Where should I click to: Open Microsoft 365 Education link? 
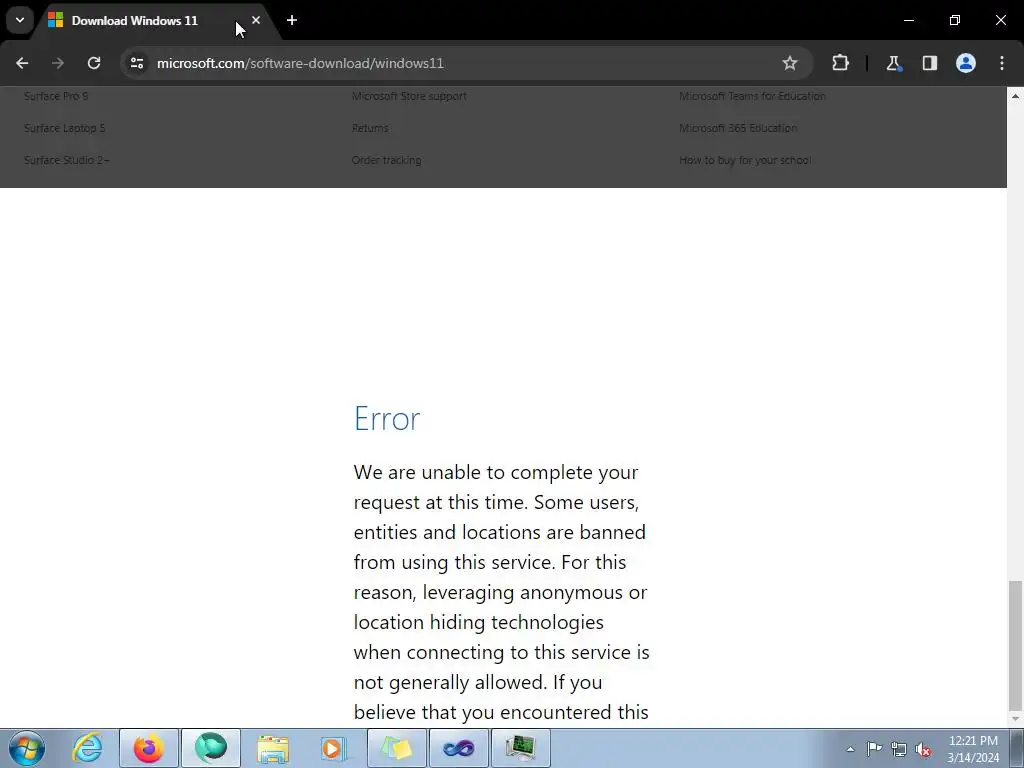738,128
